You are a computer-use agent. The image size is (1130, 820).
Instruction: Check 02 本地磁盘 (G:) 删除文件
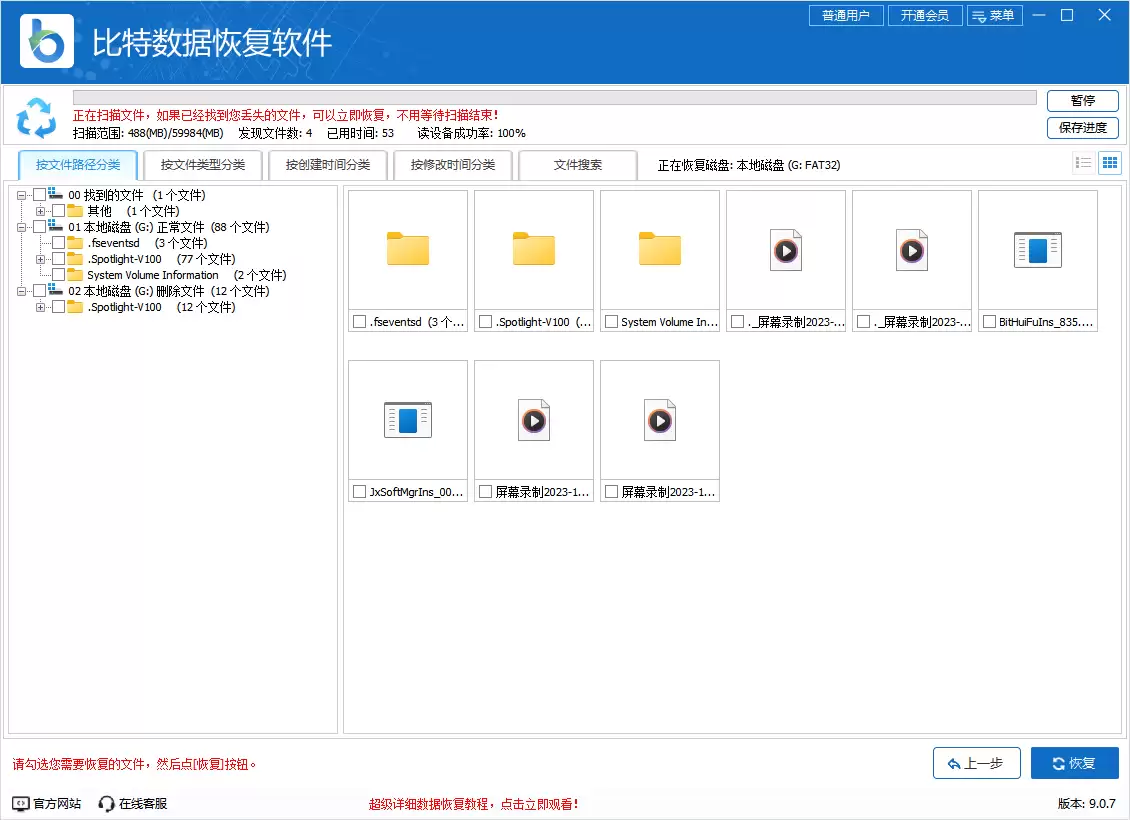40,291
